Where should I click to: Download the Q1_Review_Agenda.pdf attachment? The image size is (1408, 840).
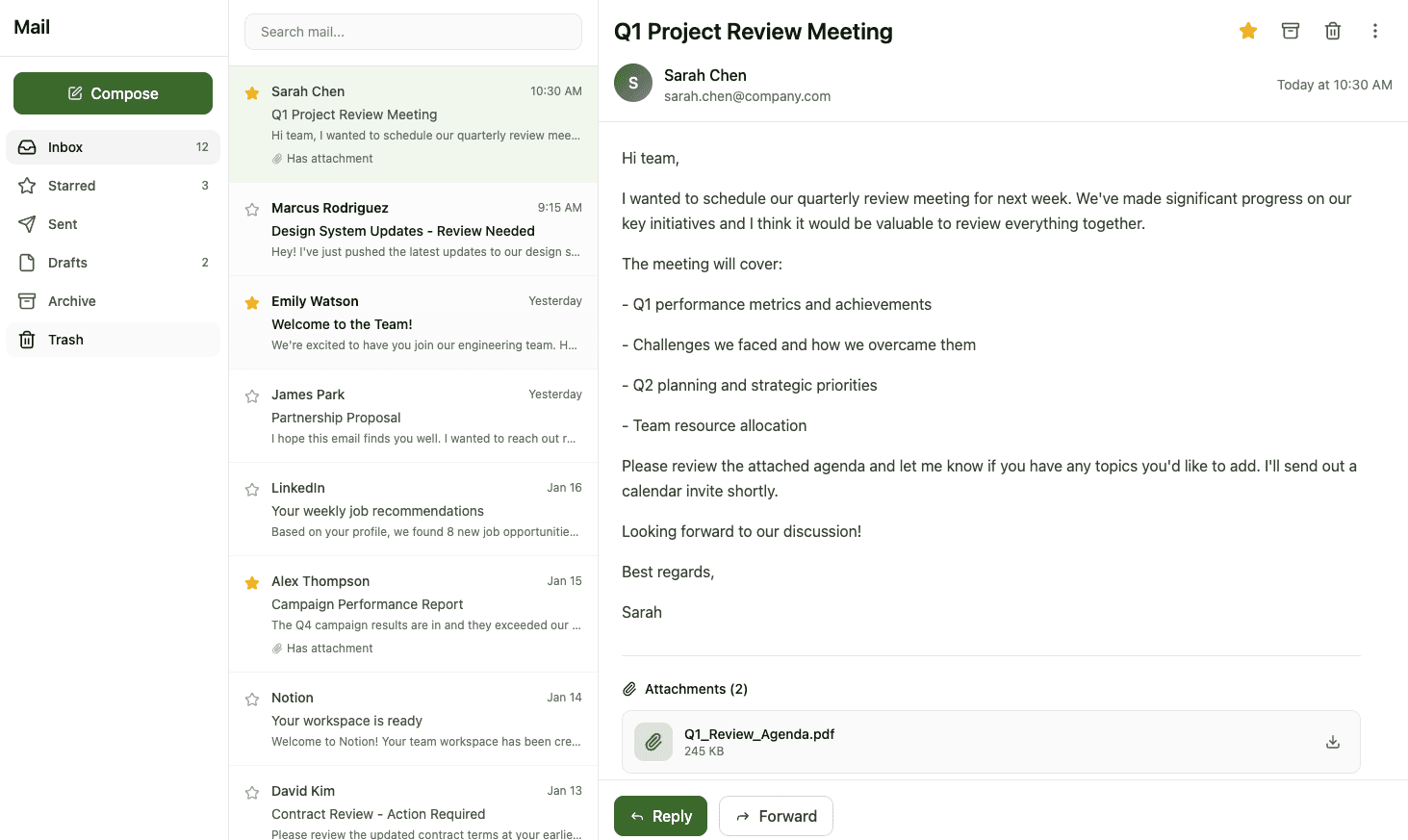tap(1333, 742)
